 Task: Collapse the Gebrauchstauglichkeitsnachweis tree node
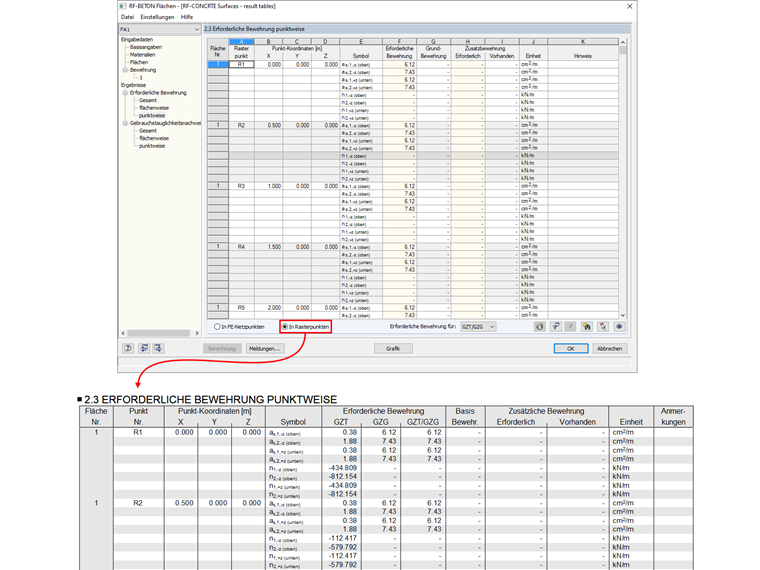125,123
